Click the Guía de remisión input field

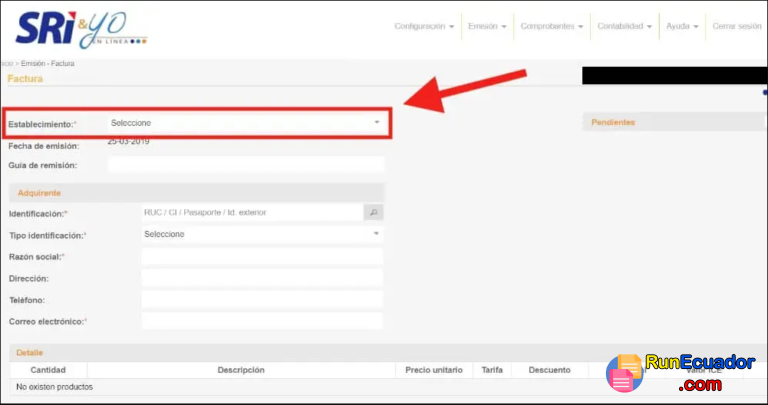pyautogui.click(x=246, y=165)
